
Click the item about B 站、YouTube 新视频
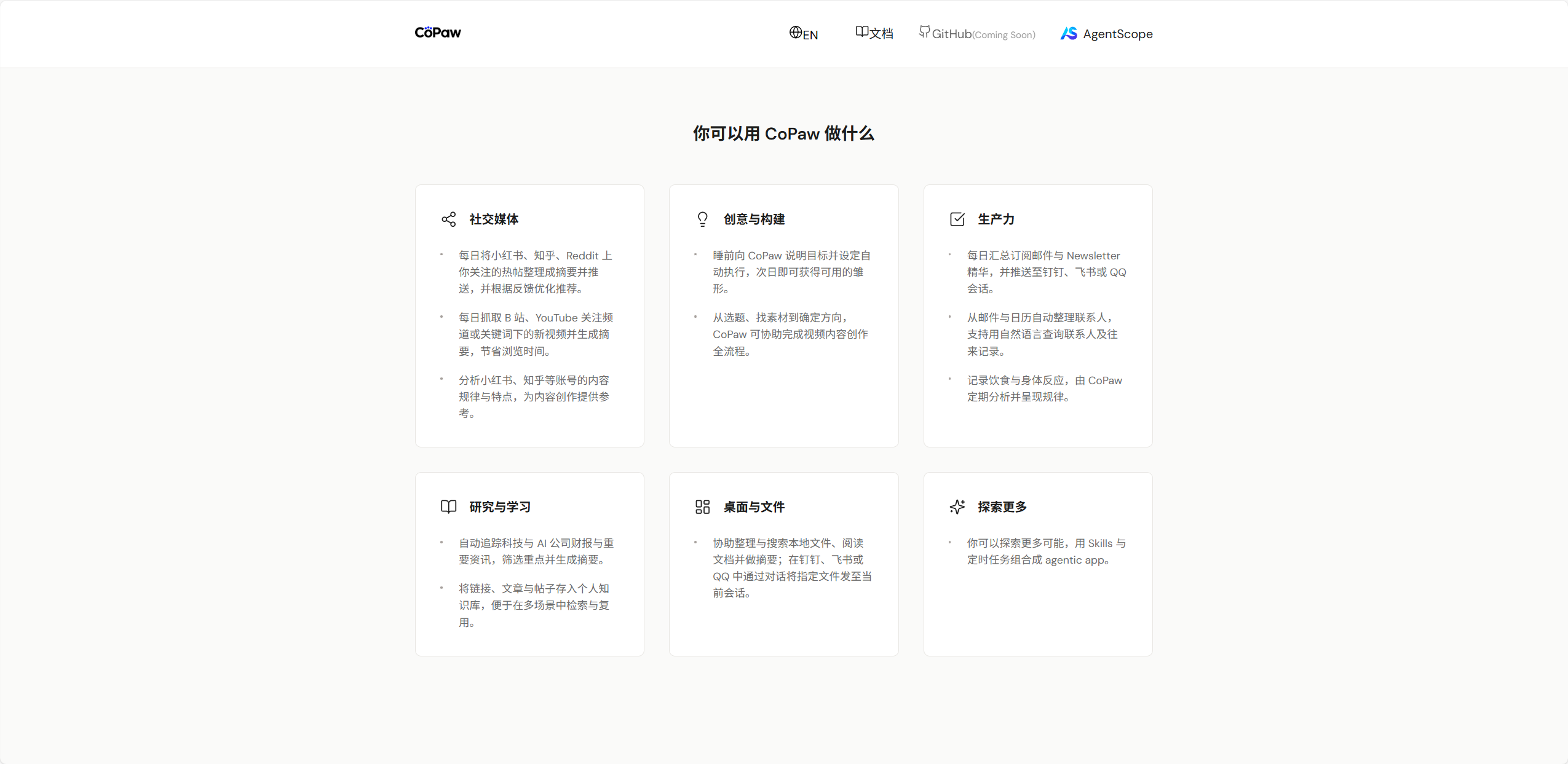coord(536,334)
